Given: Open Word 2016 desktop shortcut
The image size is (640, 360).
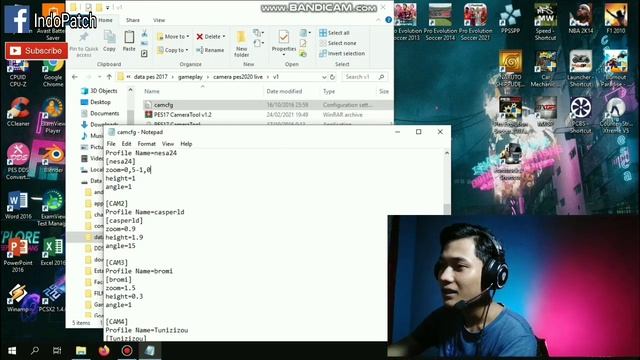Looking at the screenshot, I should (x=18, y=205).
